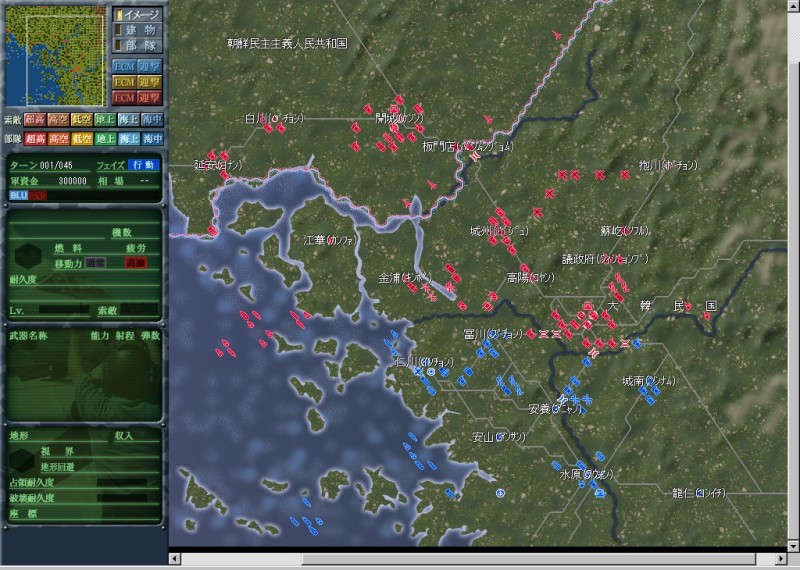The height and width of the screenshot is (570, 800).
Task: Select 高空 in the 索敵 row
Action: [58, 119]
